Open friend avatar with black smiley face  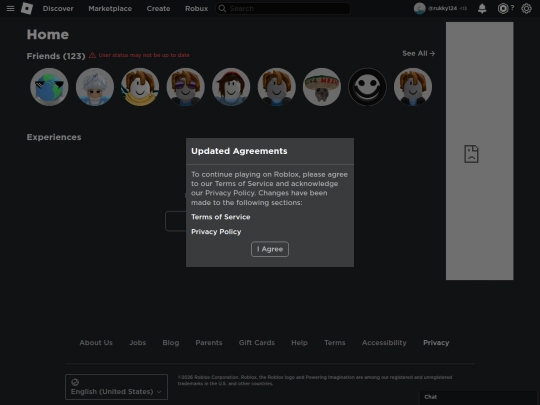367,87
